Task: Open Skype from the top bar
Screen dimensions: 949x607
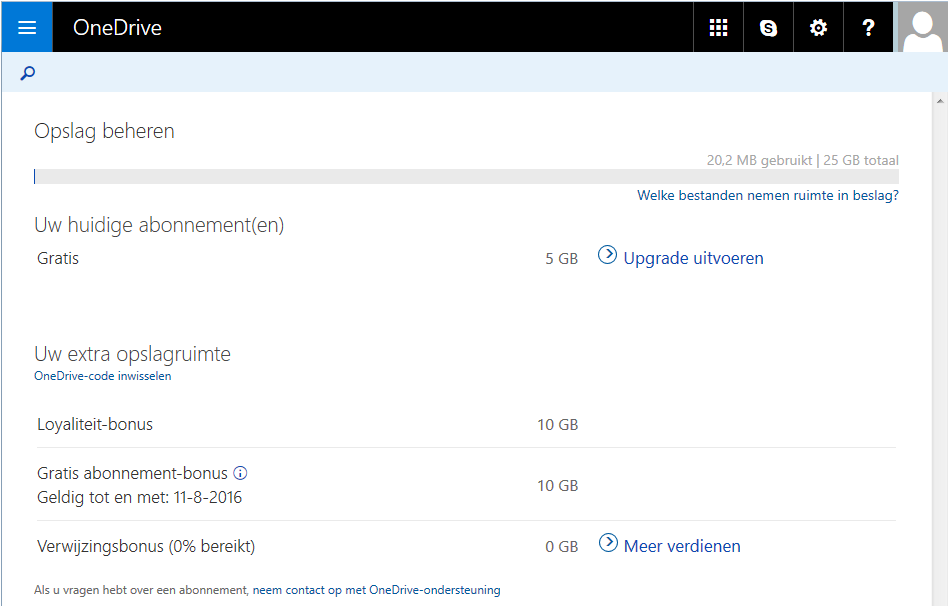Action: [768, 27]
